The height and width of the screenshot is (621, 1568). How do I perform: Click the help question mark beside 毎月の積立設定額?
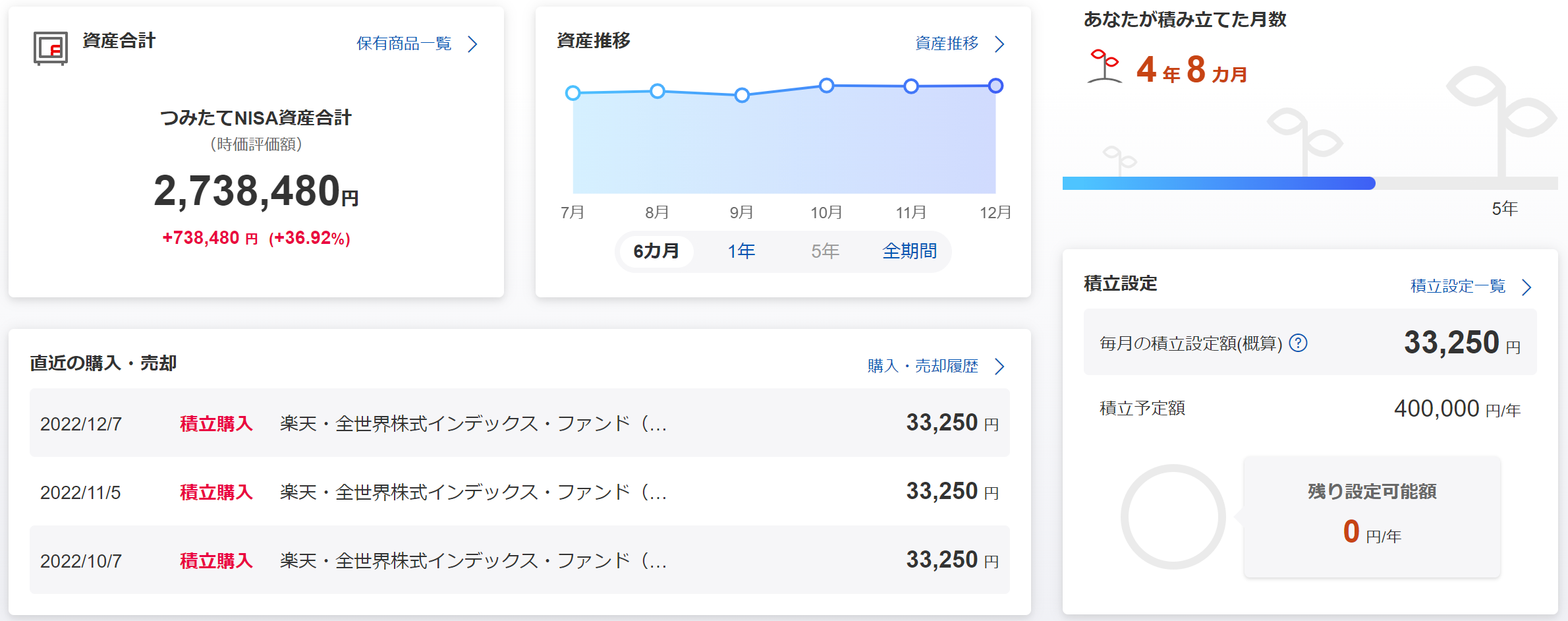click(x=1298, y=343)
